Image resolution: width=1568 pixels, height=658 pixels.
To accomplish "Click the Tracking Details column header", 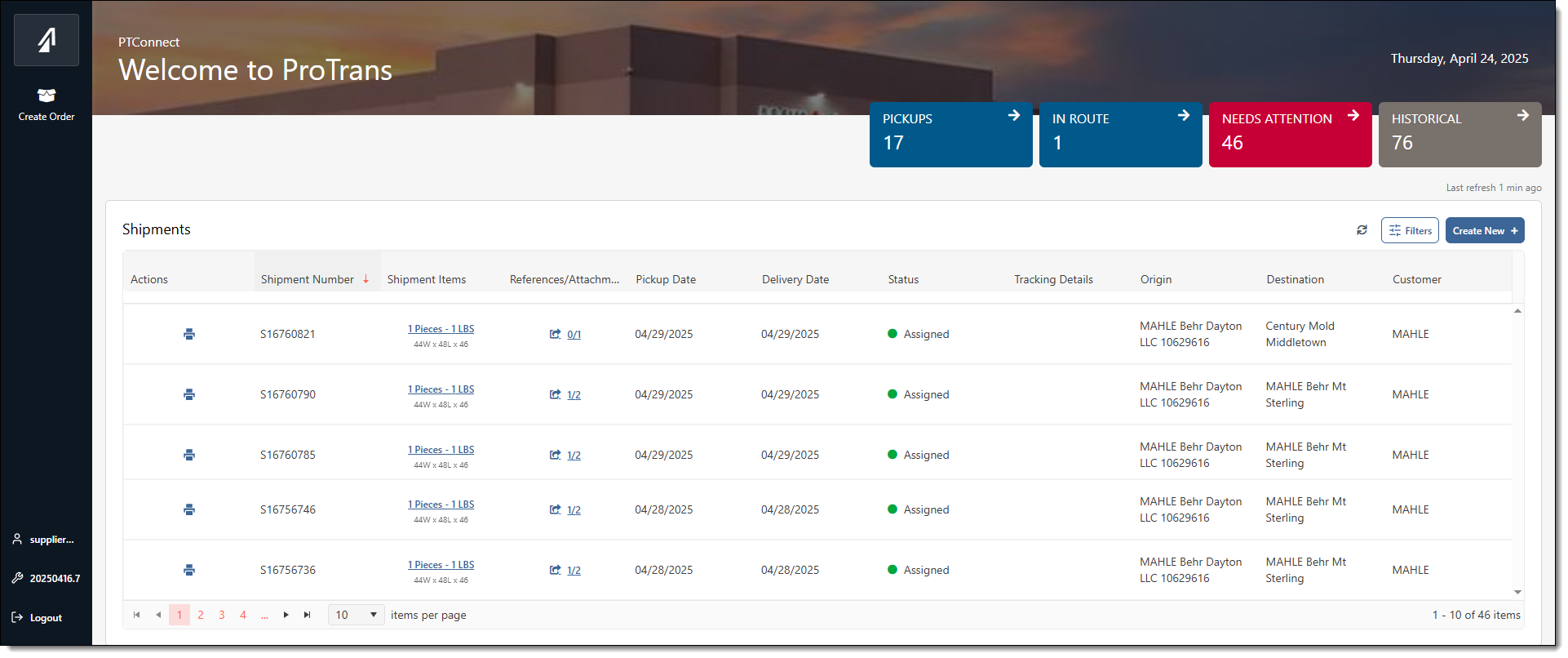I will pyautogui.click(x=1053, y=279).
